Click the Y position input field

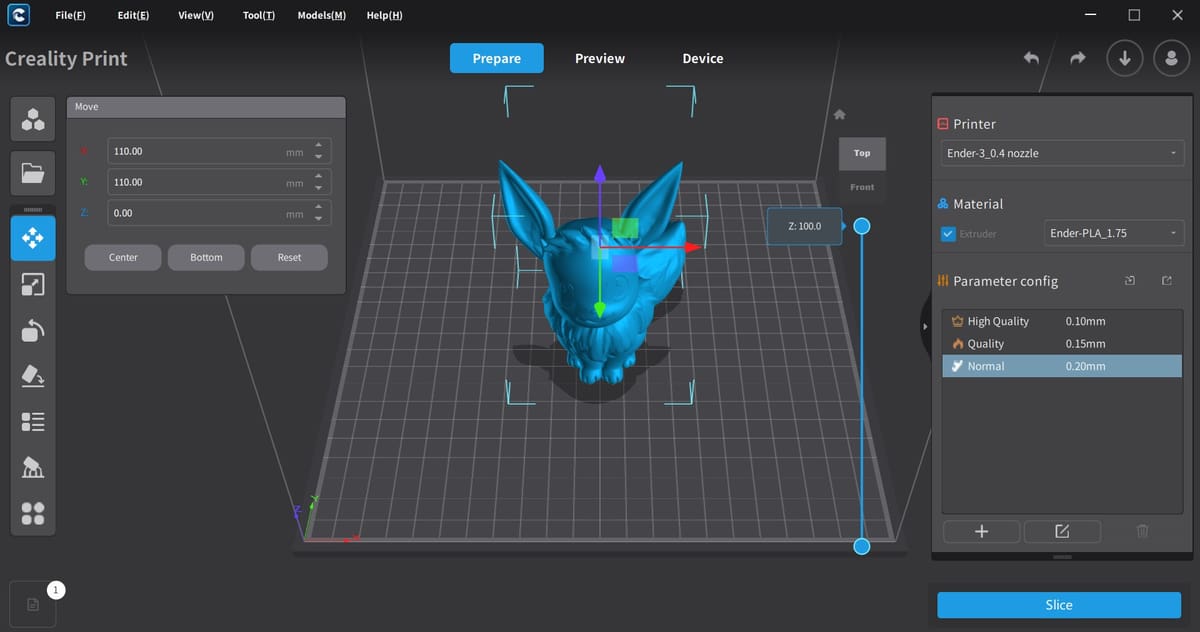(x=219, y=182)
